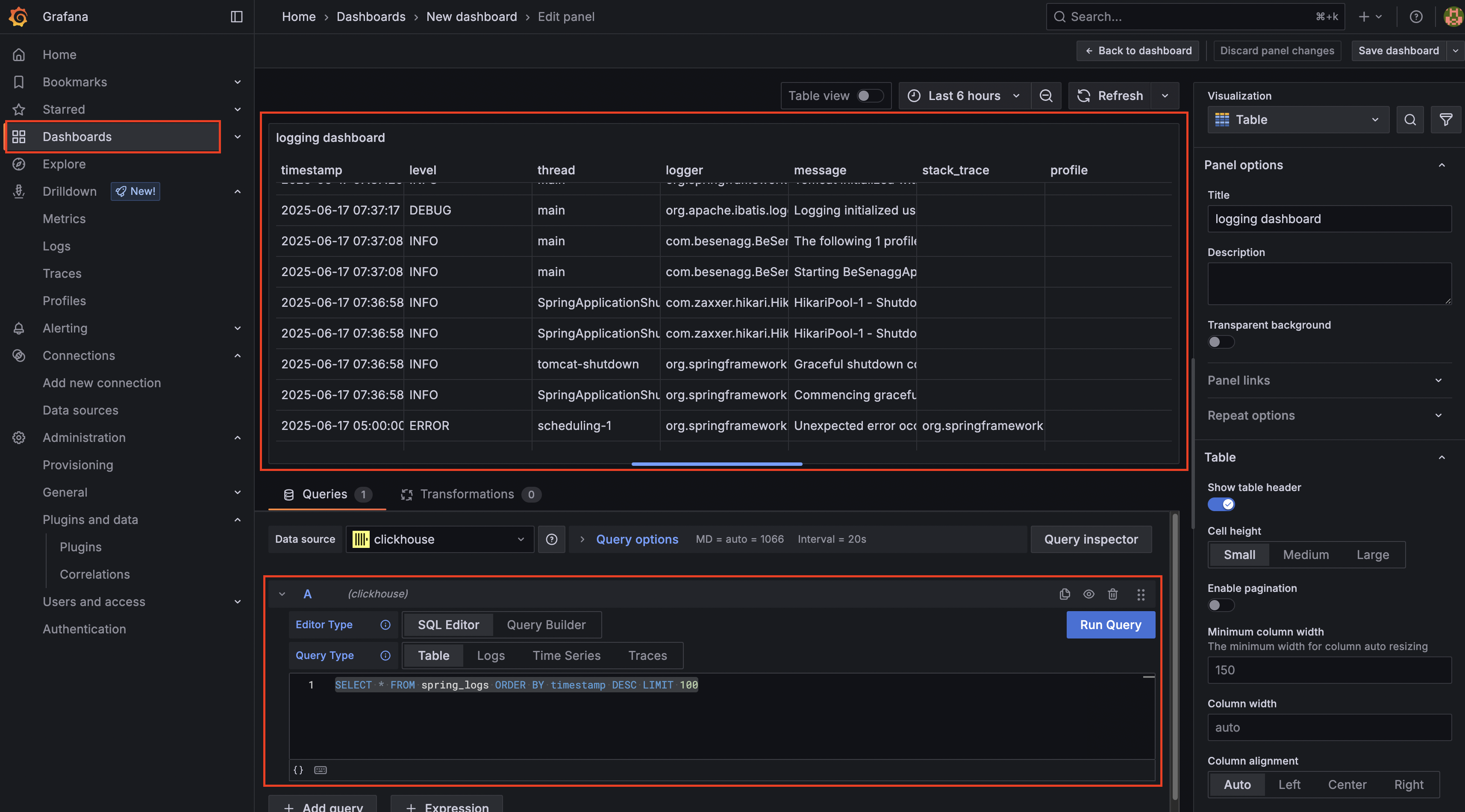The height and width of the screenshot is (812, 1465).
Task: Open the help question-mark icon in top bar
Action: (1416, 17)
